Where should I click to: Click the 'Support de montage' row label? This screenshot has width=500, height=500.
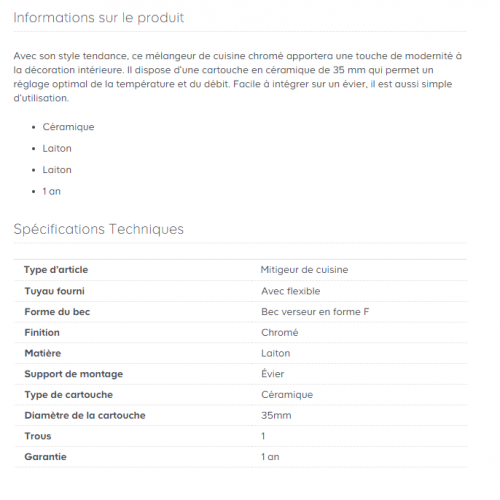74,374
